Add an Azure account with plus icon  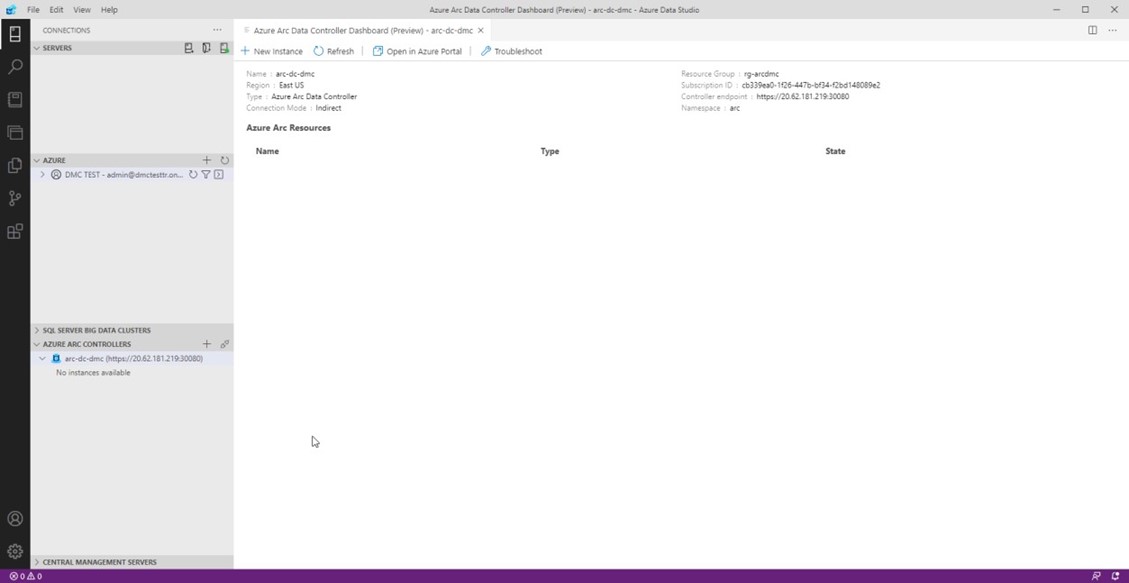point(207,160)
